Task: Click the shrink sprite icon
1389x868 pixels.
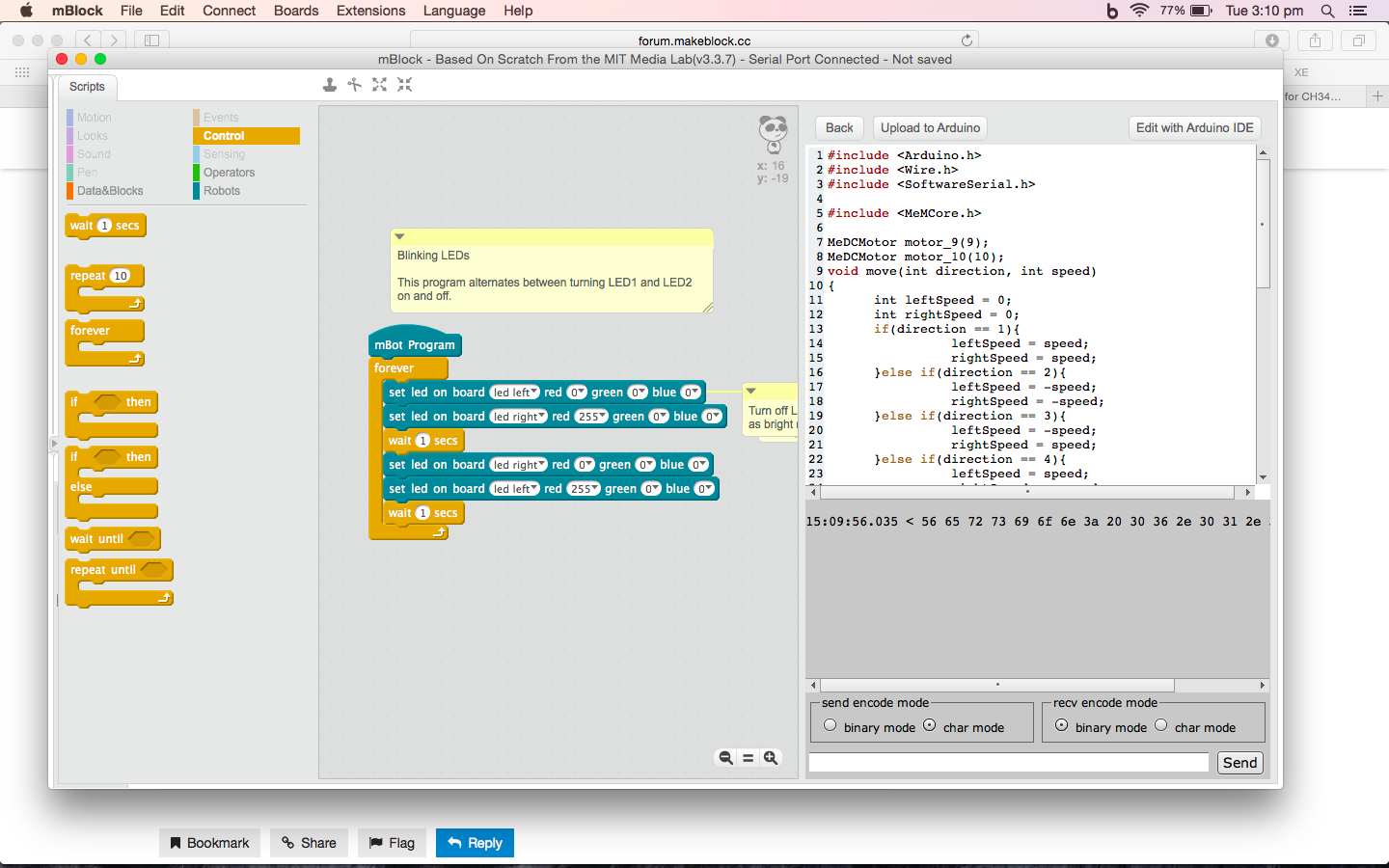Action: 405,85
